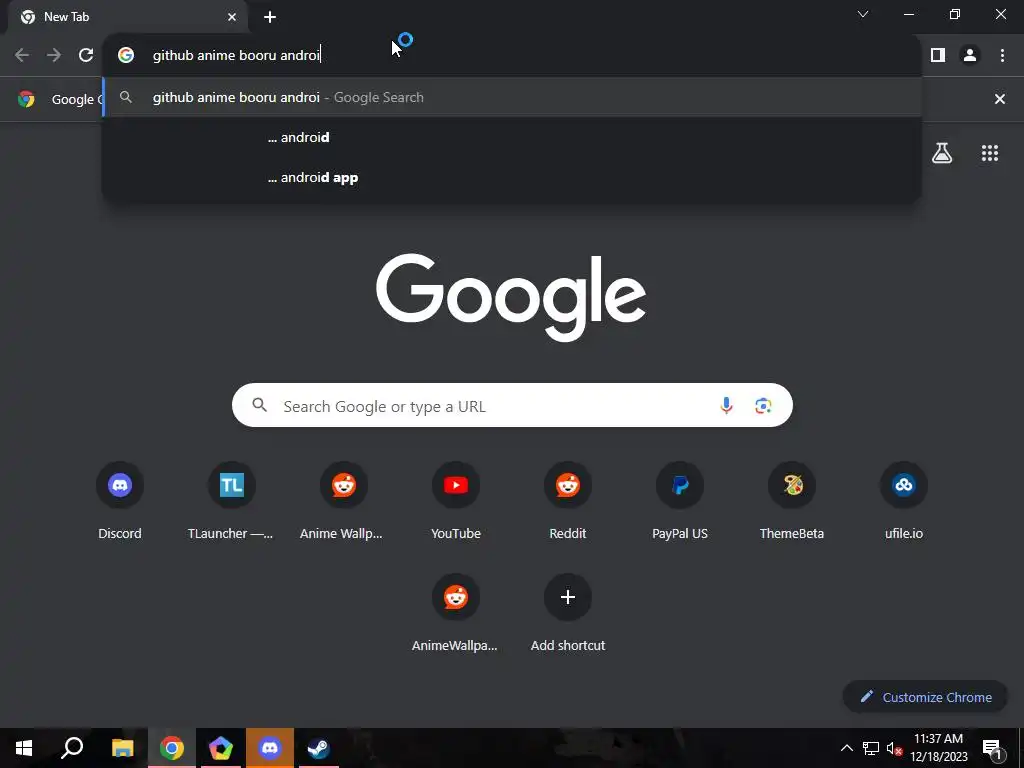
Task: Open the Chrome three-dot menu
Action: click(x=1002, y=56)
